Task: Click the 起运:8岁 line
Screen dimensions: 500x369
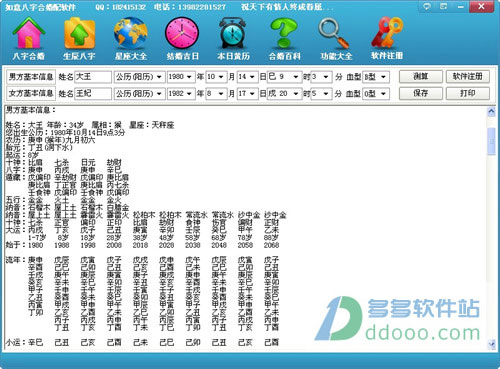Action: tap(22, 155)
